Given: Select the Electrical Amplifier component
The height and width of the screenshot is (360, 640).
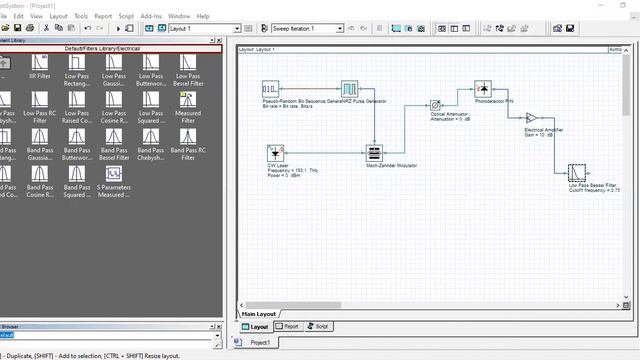Looking at the screenshot, I should (531, 118).
